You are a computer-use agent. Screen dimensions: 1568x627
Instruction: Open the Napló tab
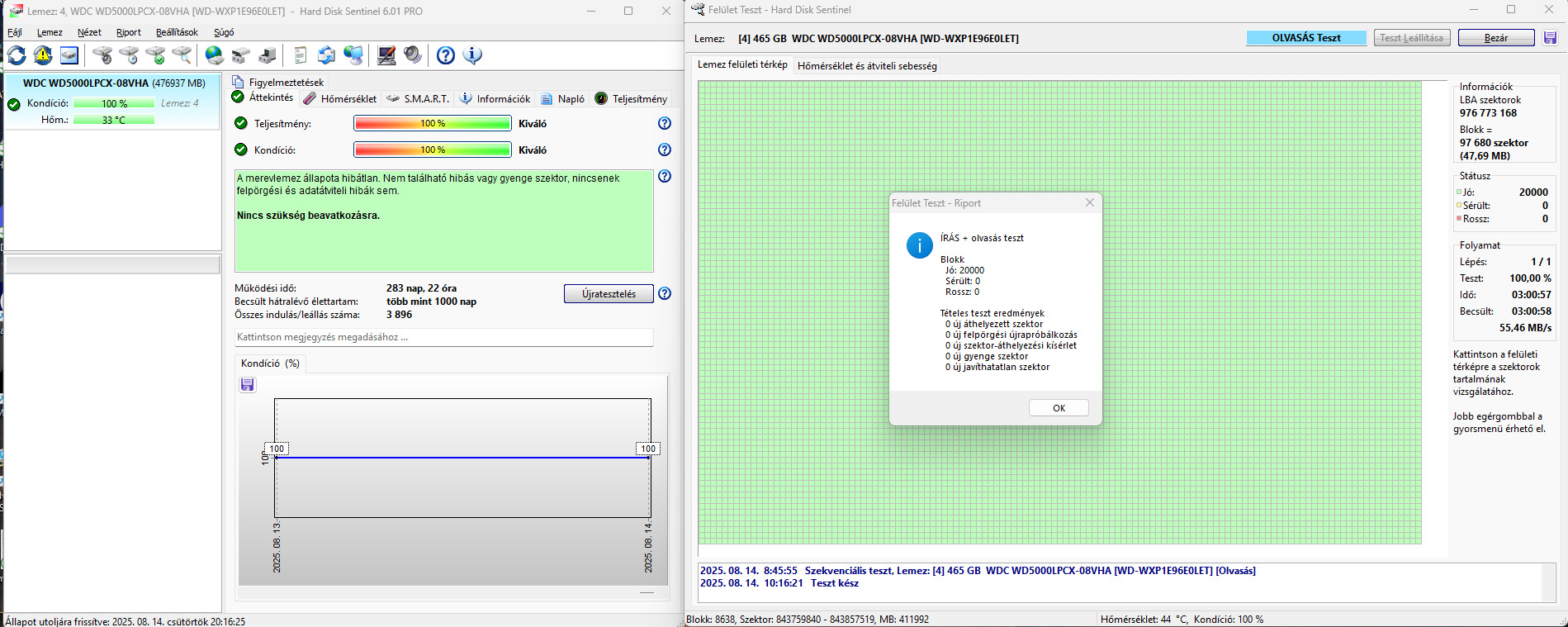click(x=562, y=98)
